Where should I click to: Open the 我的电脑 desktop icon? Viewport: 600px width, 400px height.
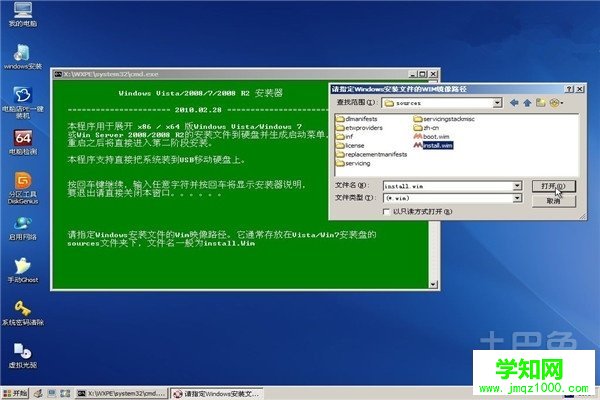pos(23,13)
